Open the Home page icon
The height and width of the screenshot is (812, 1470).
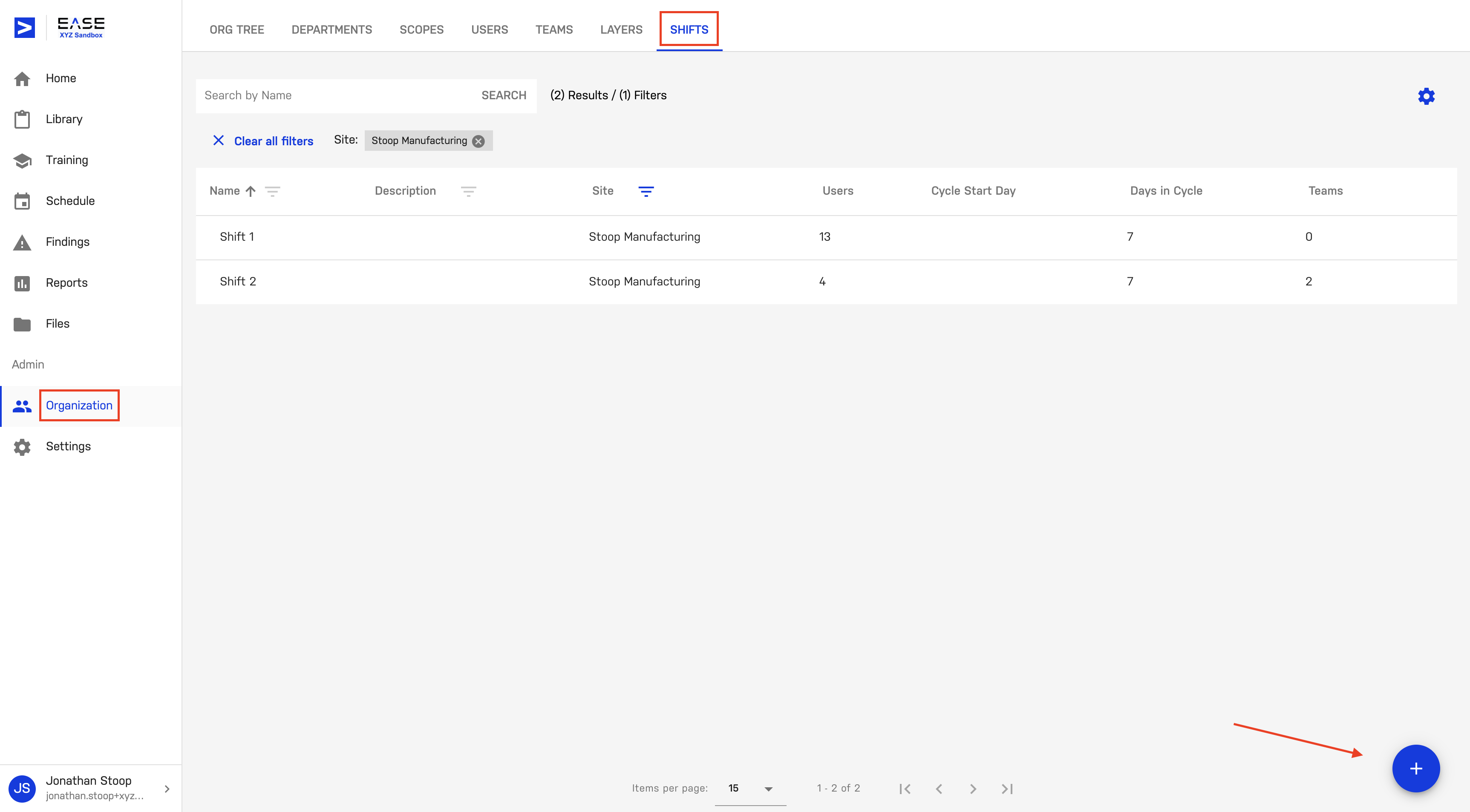pos(22,79)
